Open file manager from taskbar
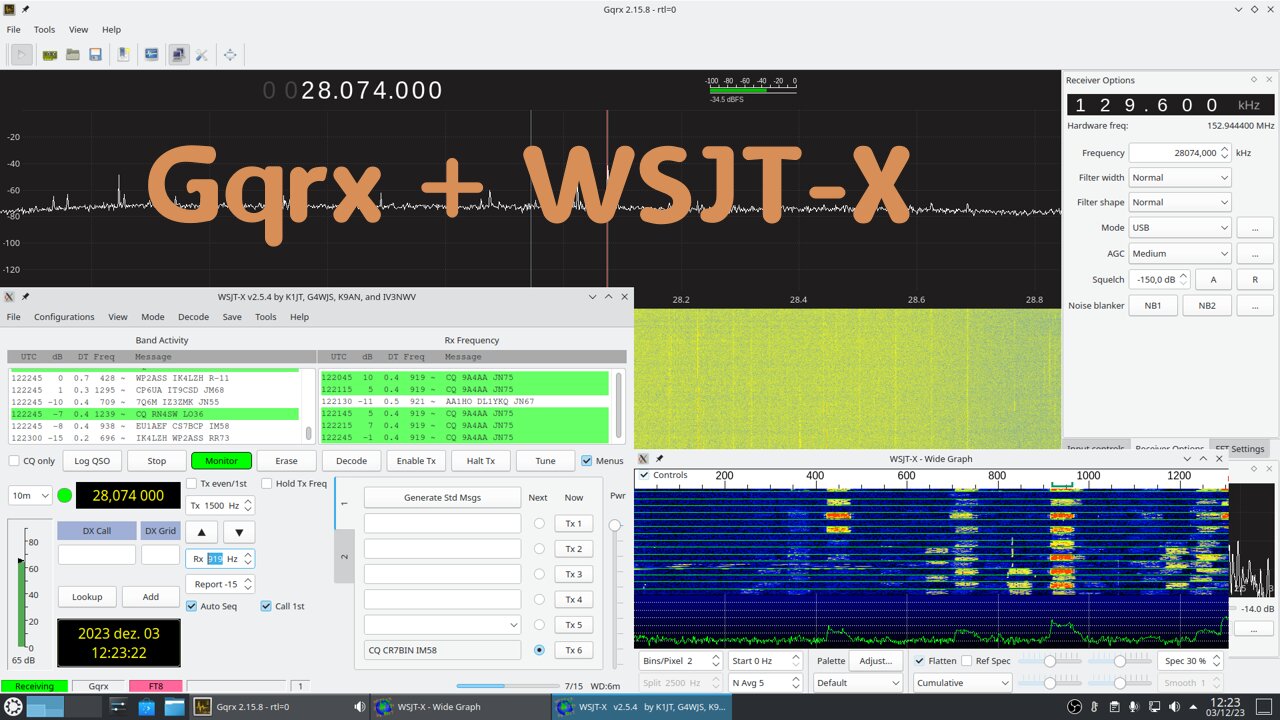This screenshot has width=1280, height=720. [174, 707]
